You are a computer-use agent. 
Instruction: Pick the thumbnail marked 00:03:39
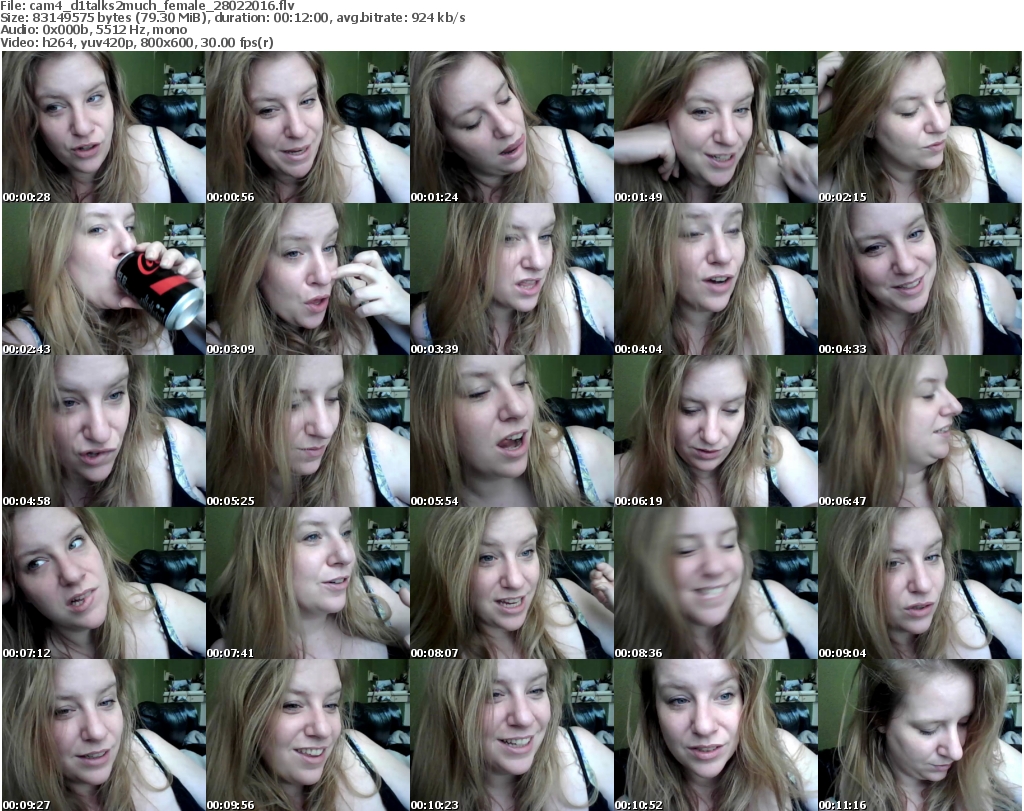coord(511,279)
